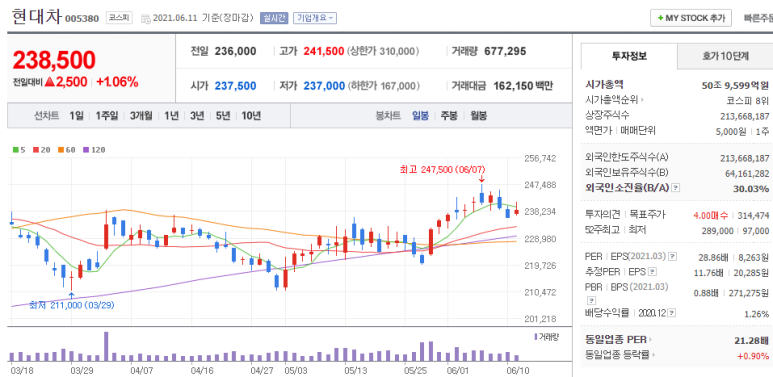This screenshot has width=773, height=377.
Task: Click 저가 value 237,000
Action: 324,86
